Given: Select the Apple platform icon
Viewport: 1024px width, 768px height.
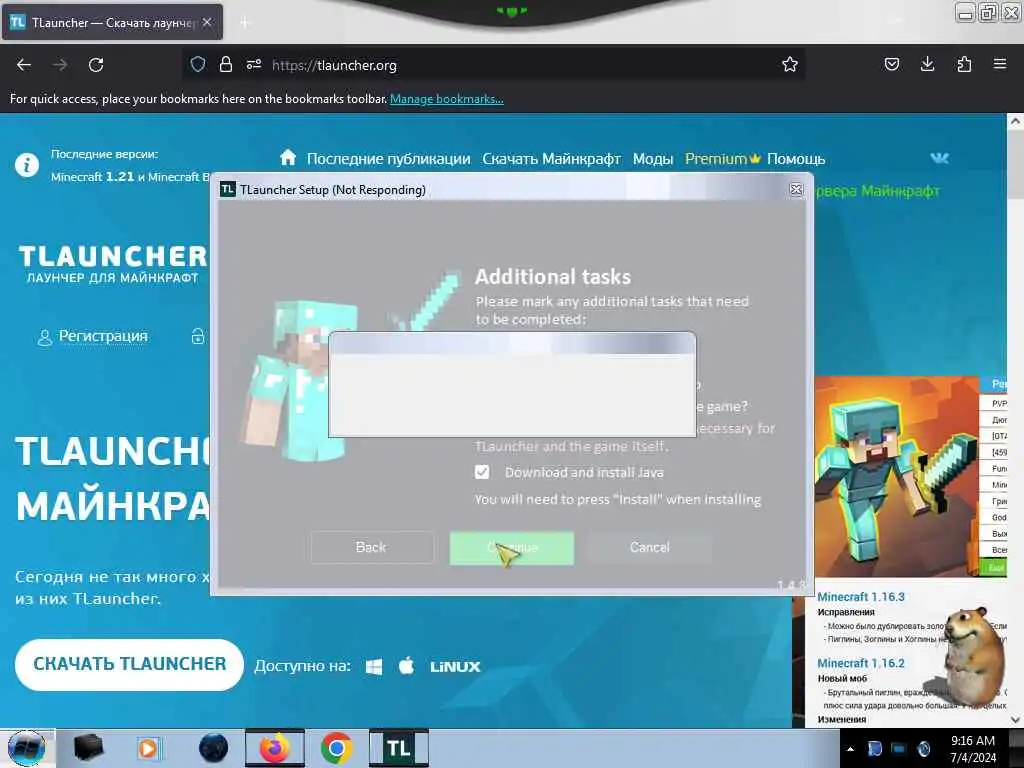Looking at the screenshot, I should point(406,666).
